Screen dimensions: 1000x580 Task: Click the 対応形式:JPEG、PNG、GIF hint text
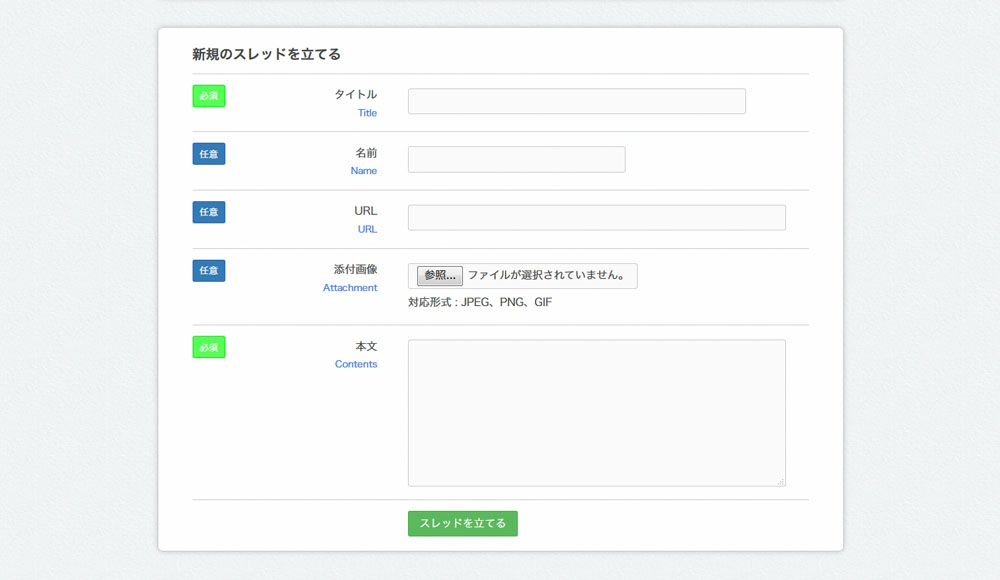tap(480, 302)
